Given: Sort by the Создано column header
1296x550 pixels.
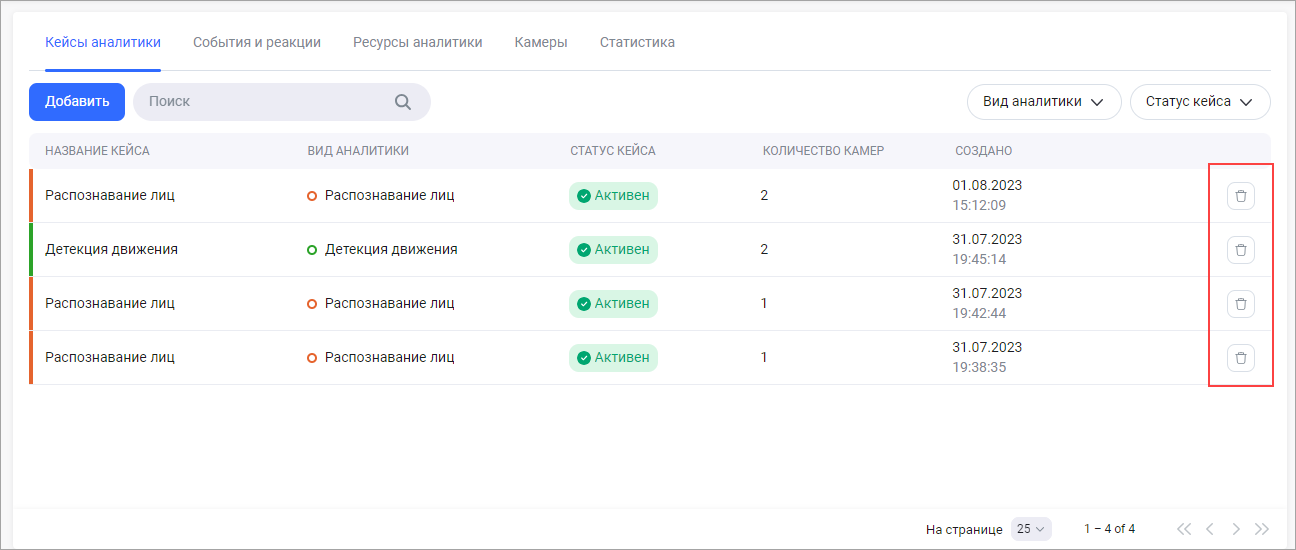Looking at the screenshot, I should click(983, 151).
